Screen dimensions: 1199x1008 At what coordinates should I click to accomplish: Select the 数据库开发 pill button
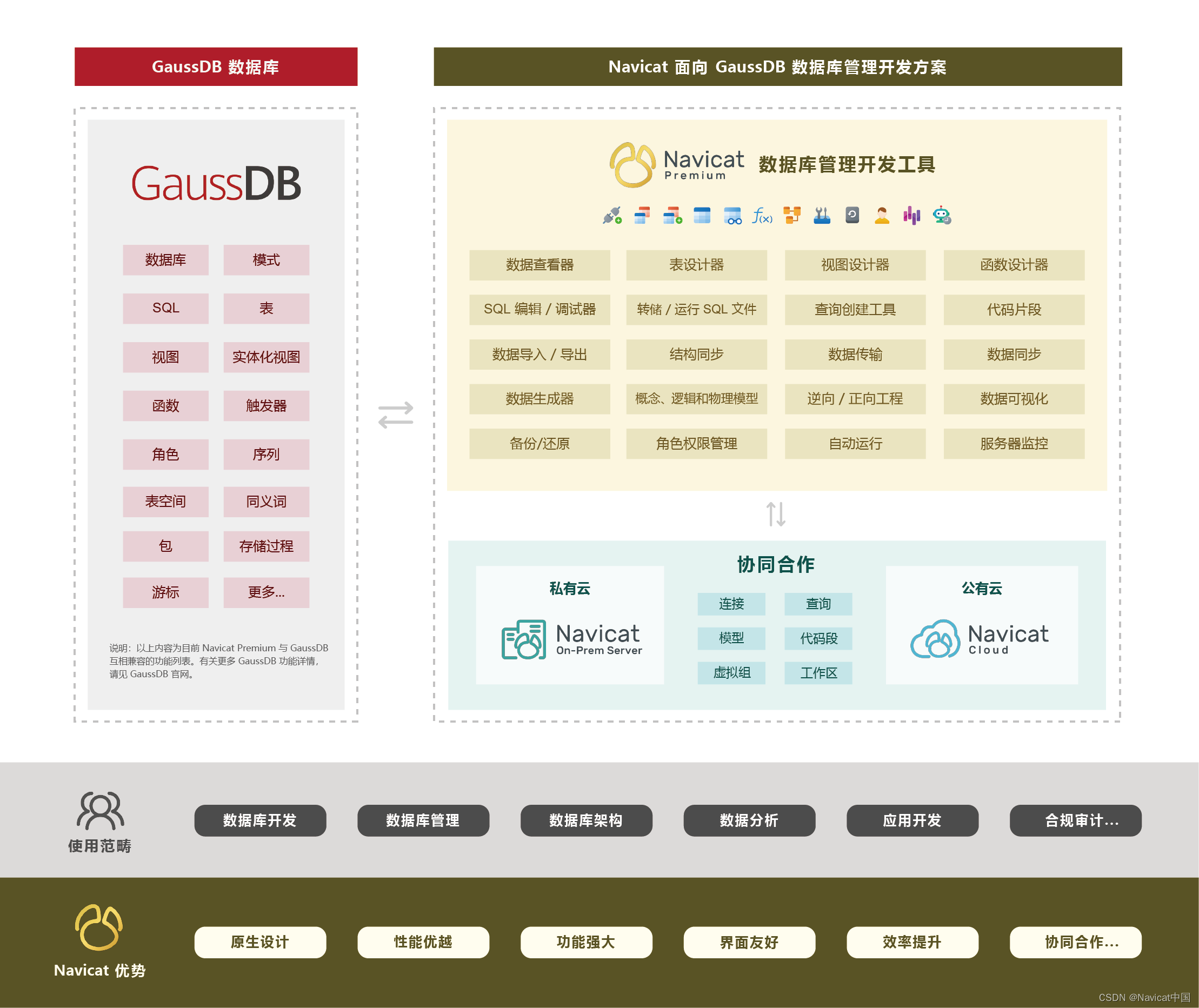click(x=260, y=820)
